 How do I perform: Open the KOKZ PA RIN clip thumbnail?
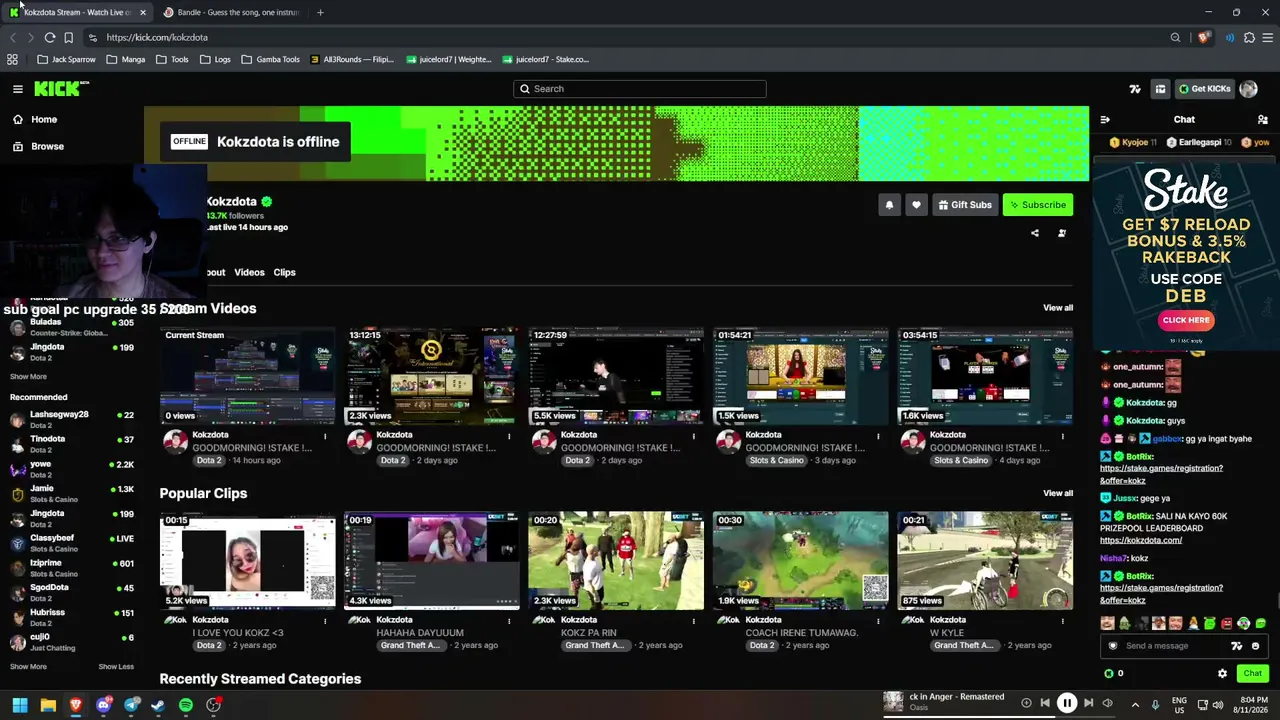pos(616,561)
